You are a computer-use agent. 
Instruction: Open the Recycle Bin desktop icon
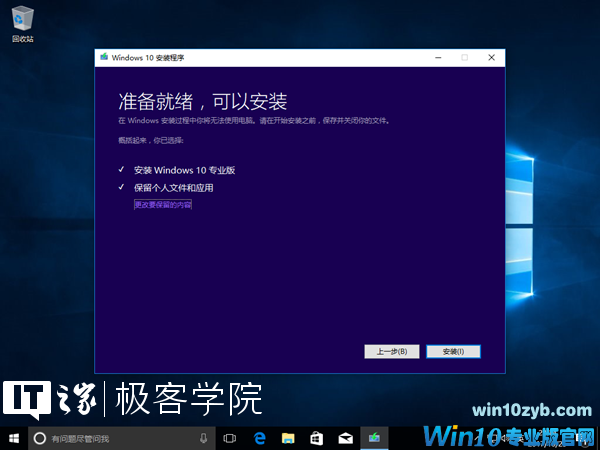pos(21,21)
